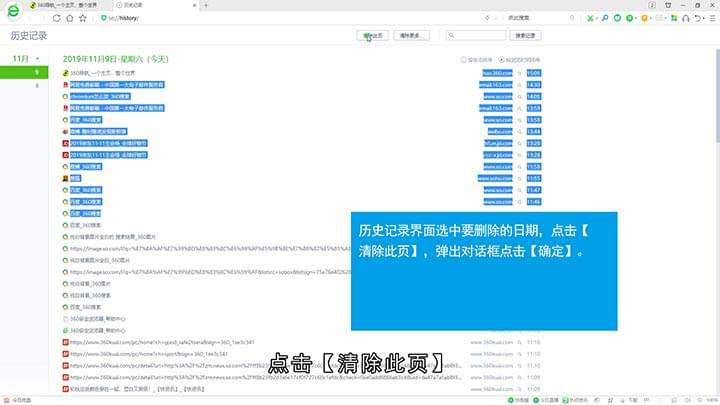This screenshot has width=720, height=405.
Task: Click the site magnifier icon in the 15:09 row
Action: click(520, 73)
